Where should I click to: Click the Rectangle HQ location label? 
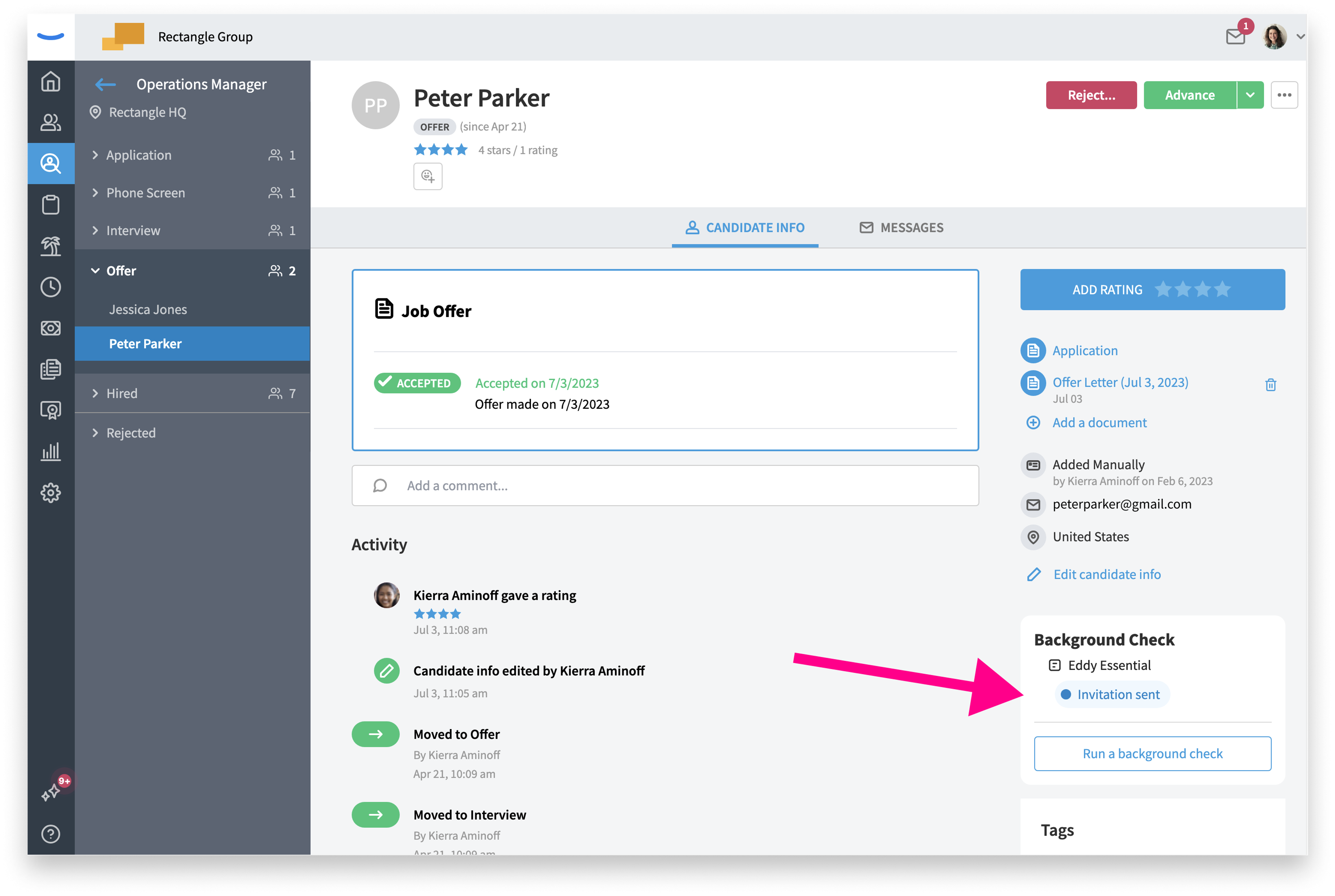click(147, 113)
